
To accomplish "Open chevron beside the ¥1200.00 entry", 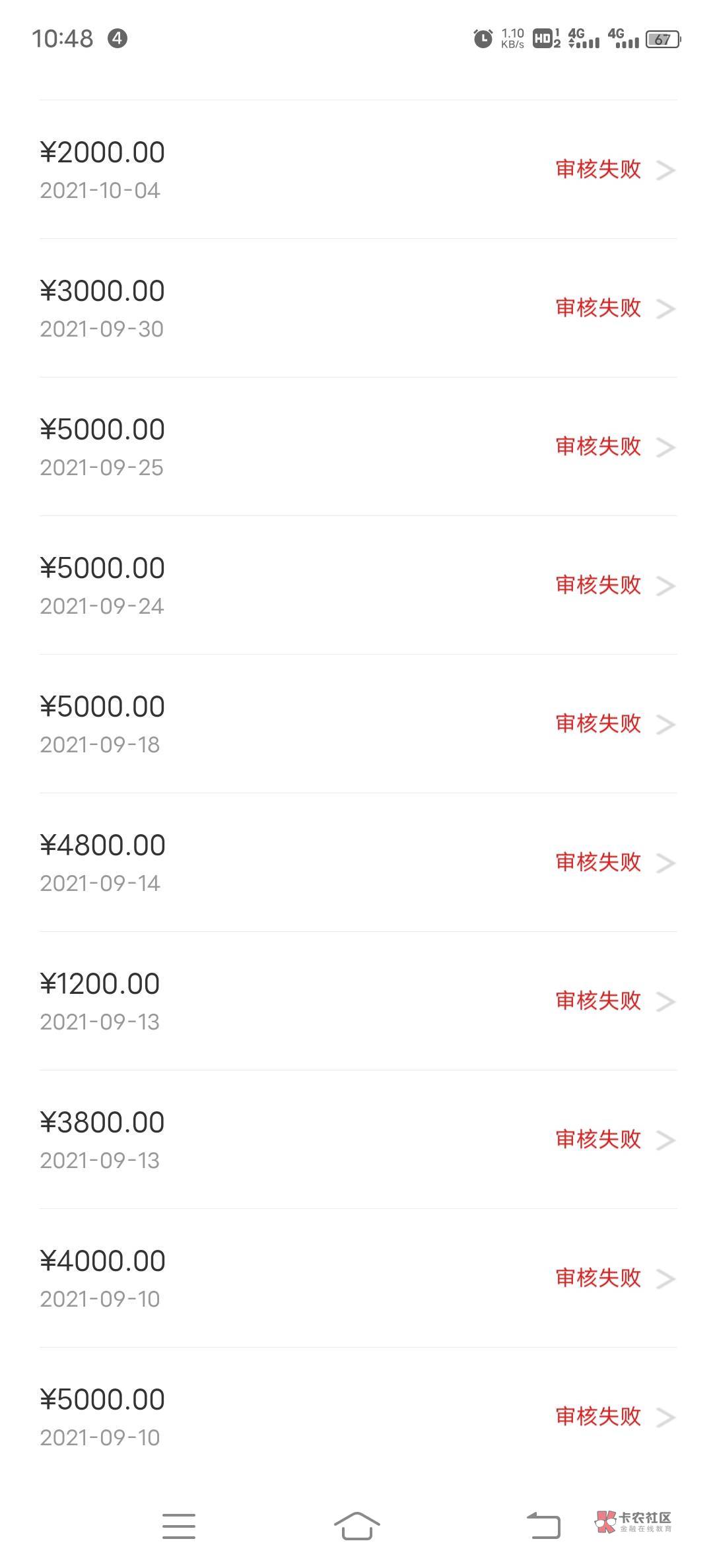I will 665,1002.
